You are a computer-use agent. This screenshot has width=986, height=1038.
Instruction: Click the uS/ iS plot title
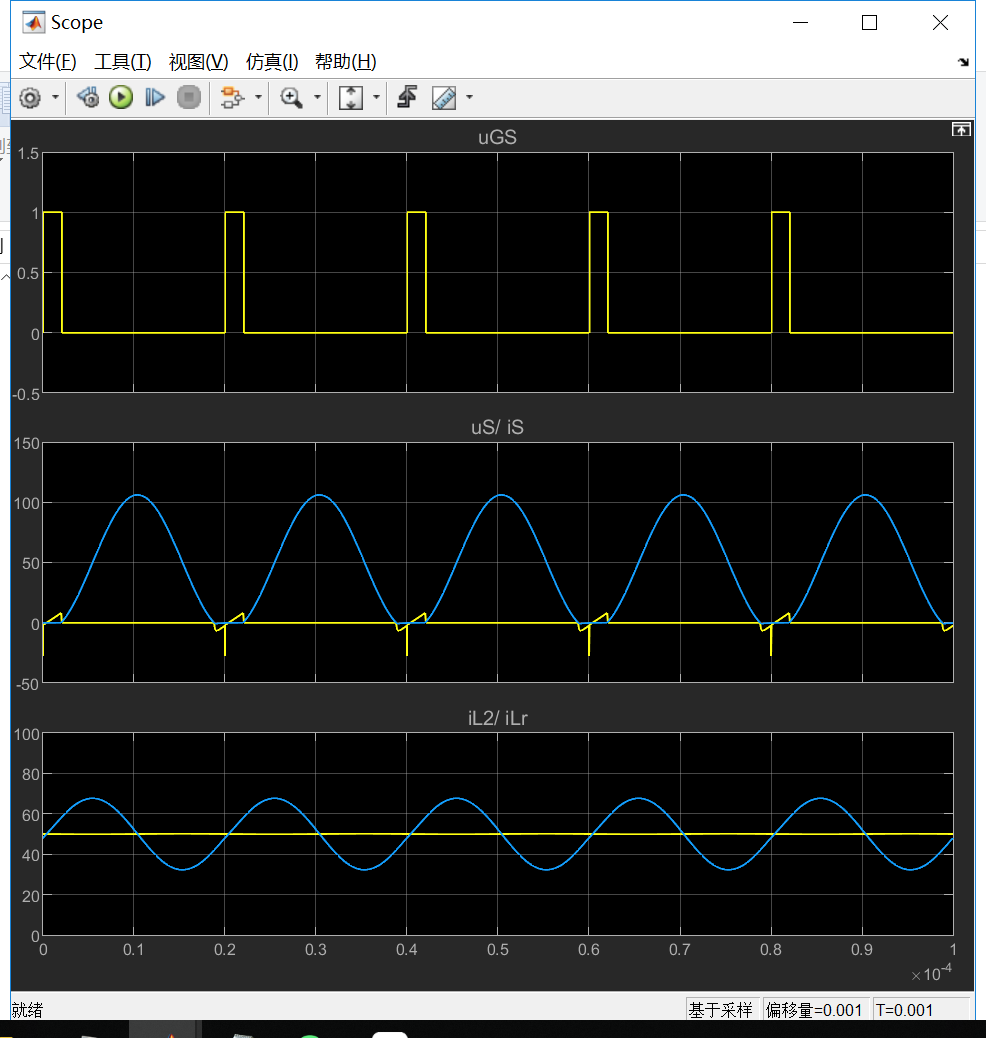[x=497, y=427]
